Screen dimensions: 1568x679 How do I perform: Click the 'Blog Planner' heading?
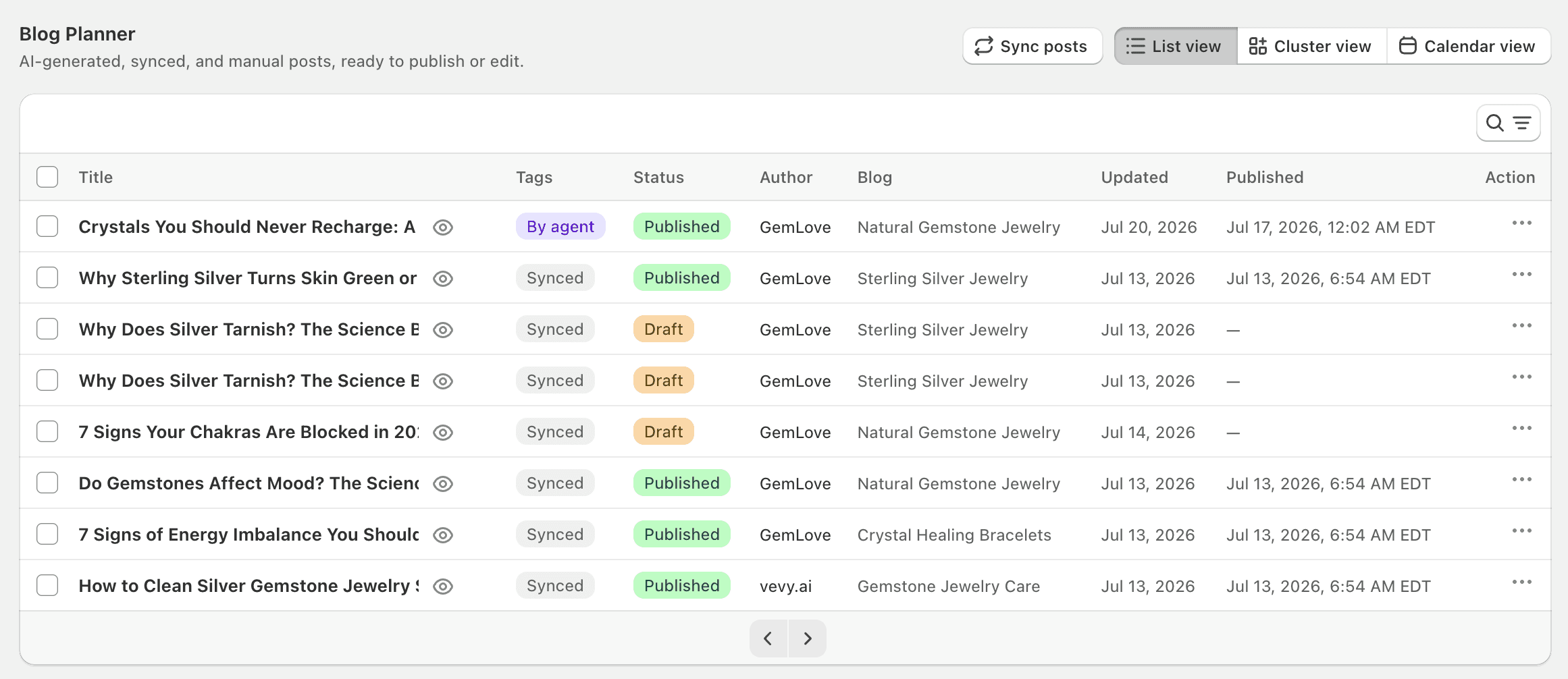(x=77, y=34)
